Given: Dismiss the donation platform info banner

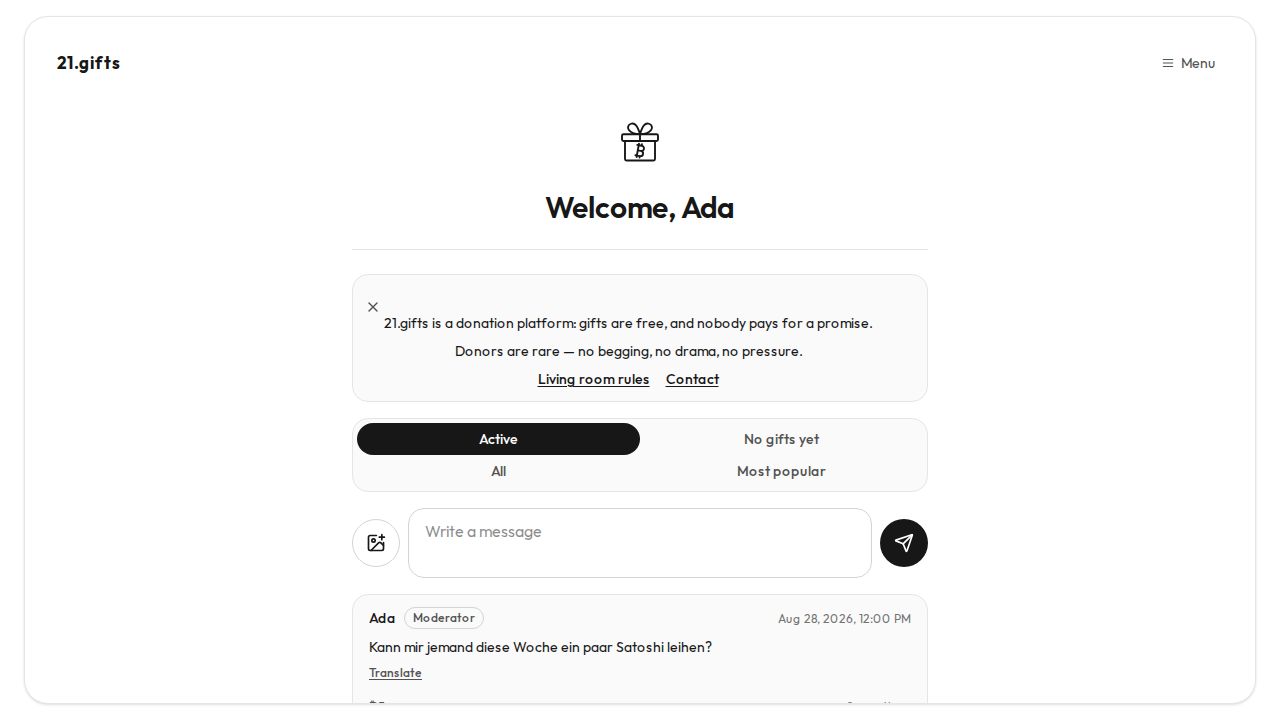Looking at the screenshot, I should pyautogui.click(x=373, y=307).
